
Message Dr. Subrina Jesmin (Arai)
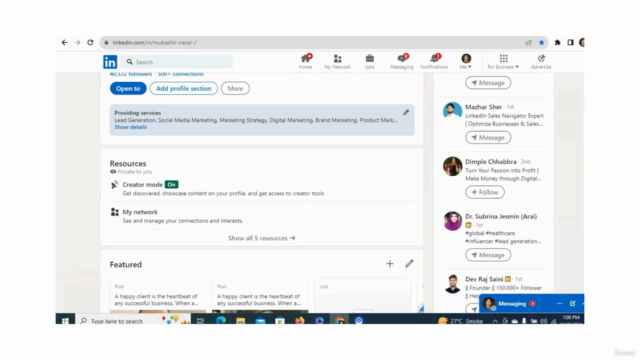[x=488, y=255]
